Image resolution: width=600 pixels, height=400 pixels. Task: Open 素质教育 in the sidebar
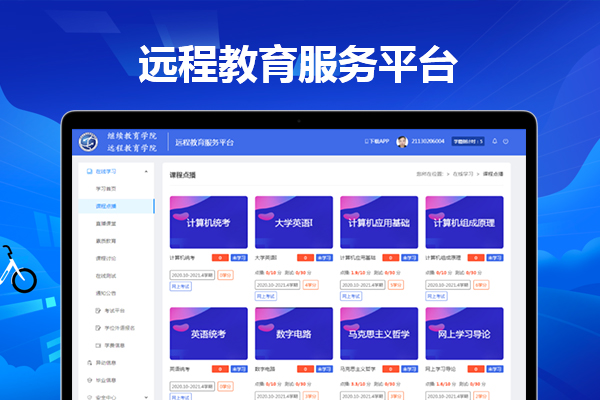(x=106, y=241)
